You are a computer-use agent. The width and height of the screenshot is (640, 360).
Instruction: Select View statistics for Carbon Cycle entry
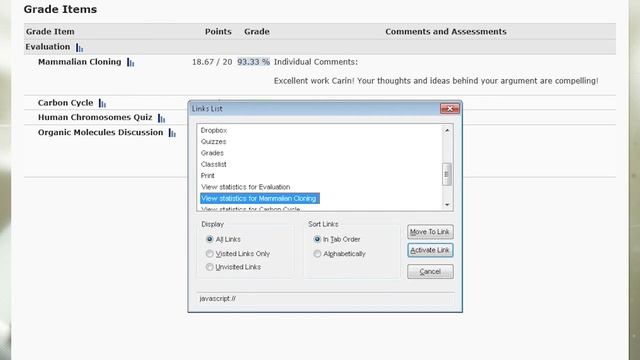(x=251, y=209)
